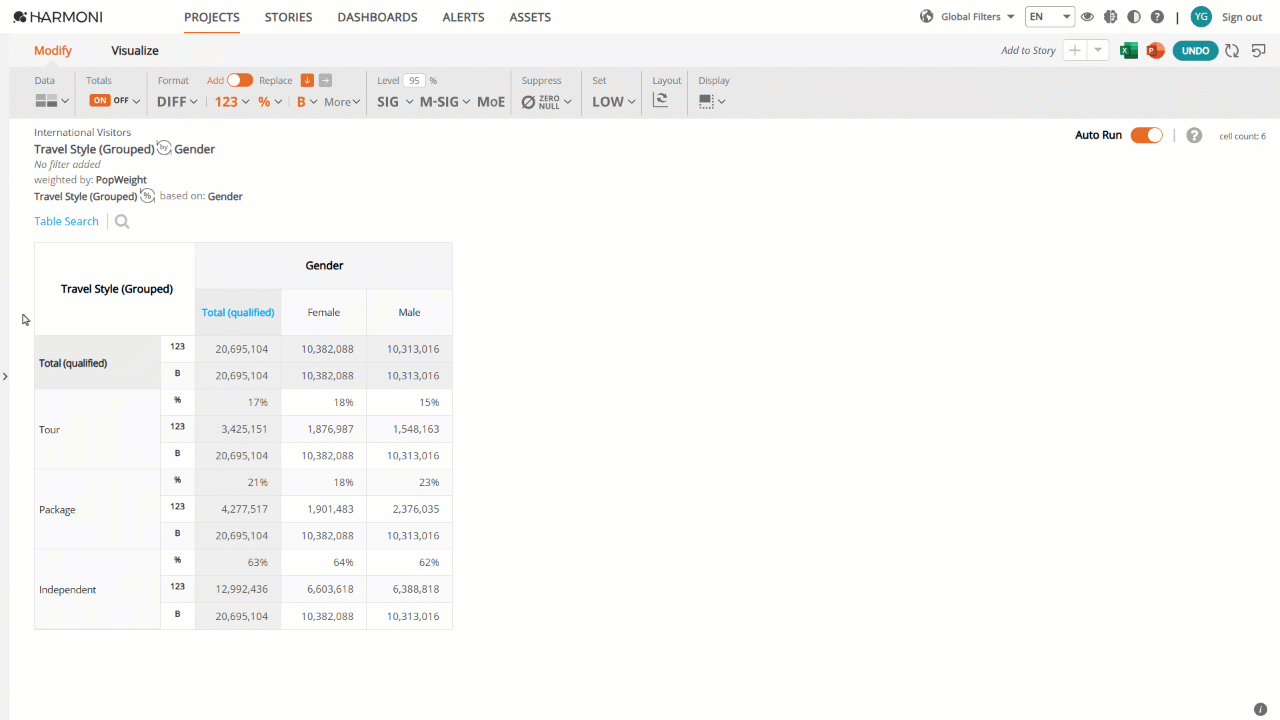
Task: Toggle the contrast mode icon
Action: click(x=1134, y=17)
